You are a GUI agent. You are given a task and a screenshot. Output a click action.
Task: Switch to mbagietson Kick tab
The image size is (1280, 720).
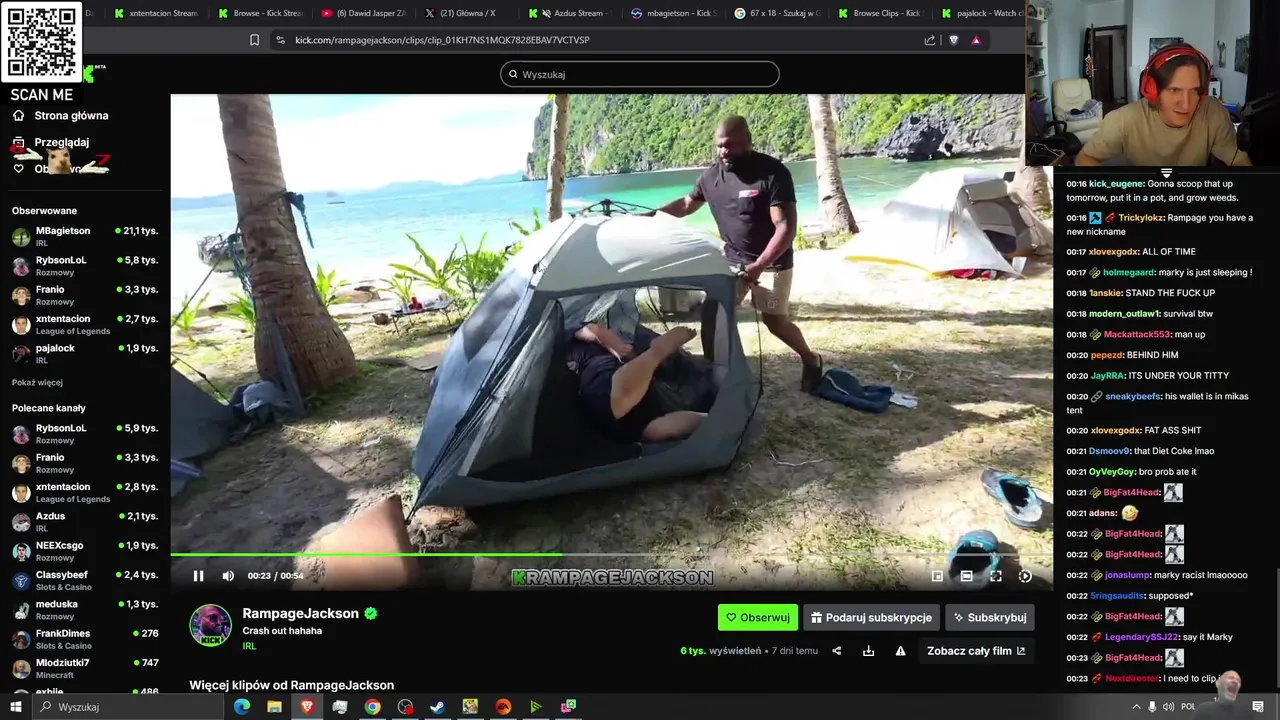tap(672, 13)
